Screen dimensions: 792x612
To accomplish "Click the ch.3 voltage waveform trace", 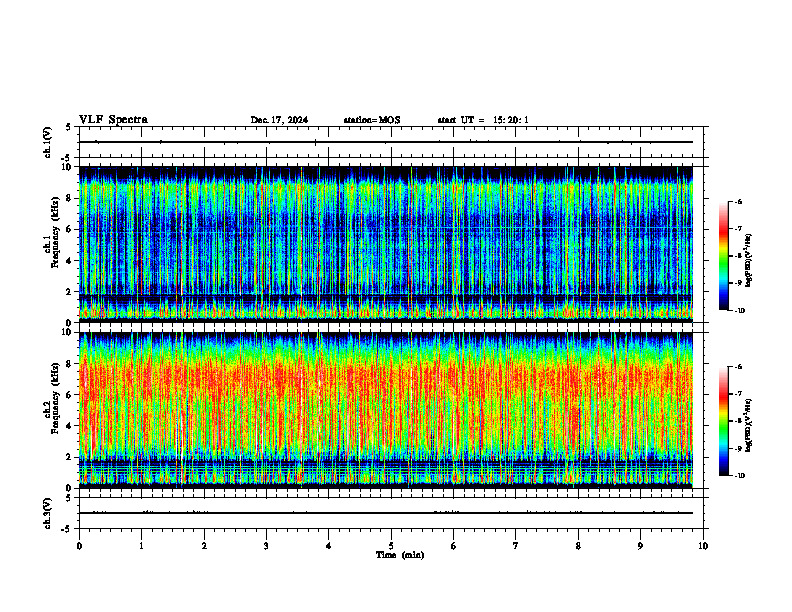I will click(x=386, y=513).
